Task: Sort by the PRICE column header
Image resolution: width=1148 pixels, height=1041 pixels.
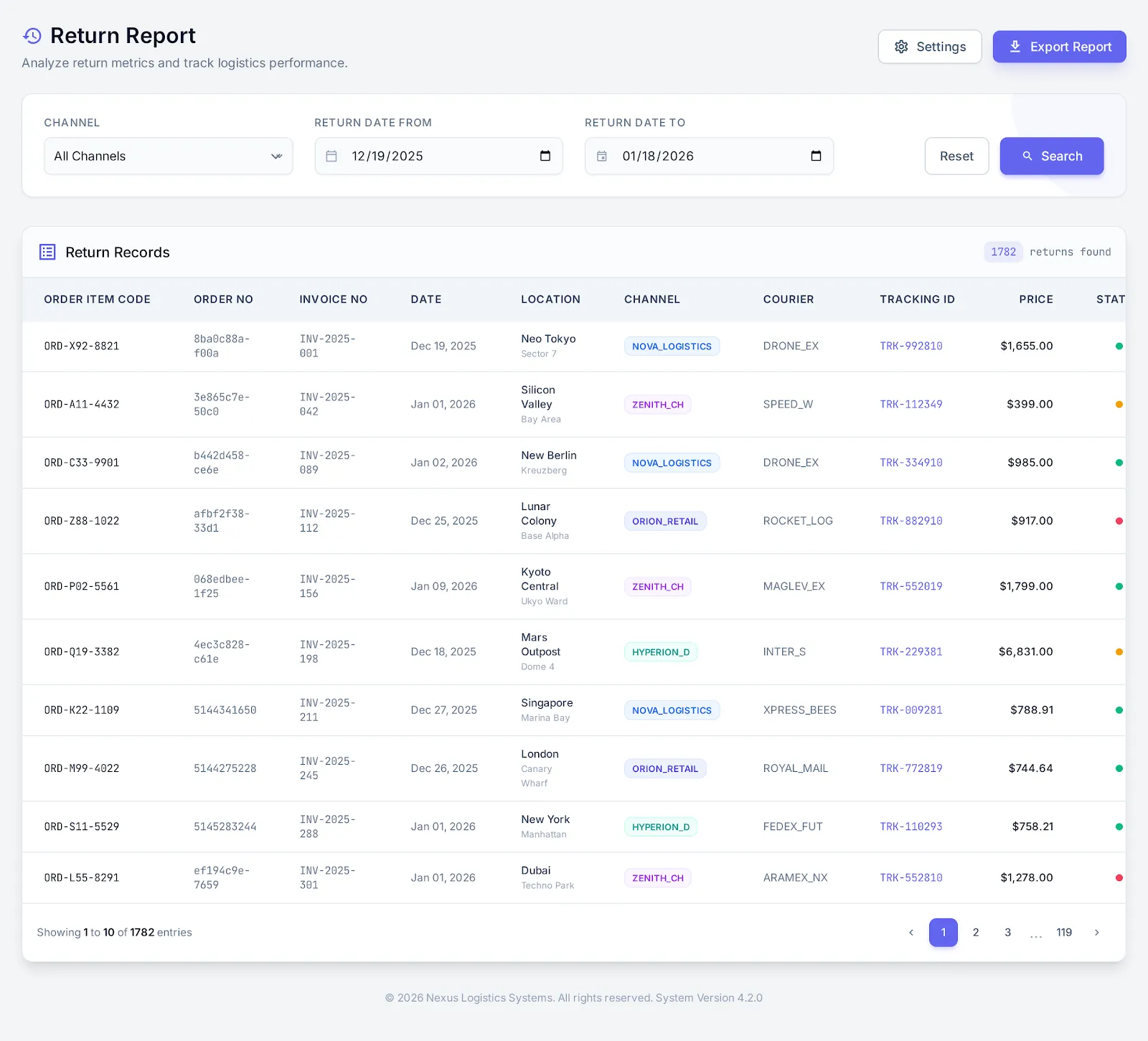Action: pyautogui.click(x=1035, y=299)
